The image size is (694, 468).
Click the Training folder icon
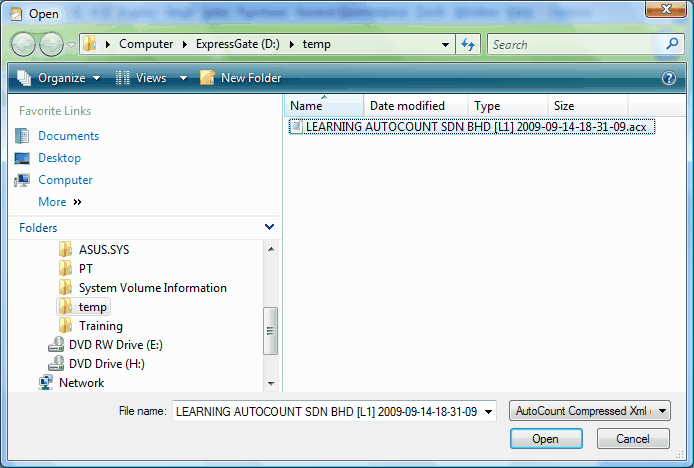(66, 325)
